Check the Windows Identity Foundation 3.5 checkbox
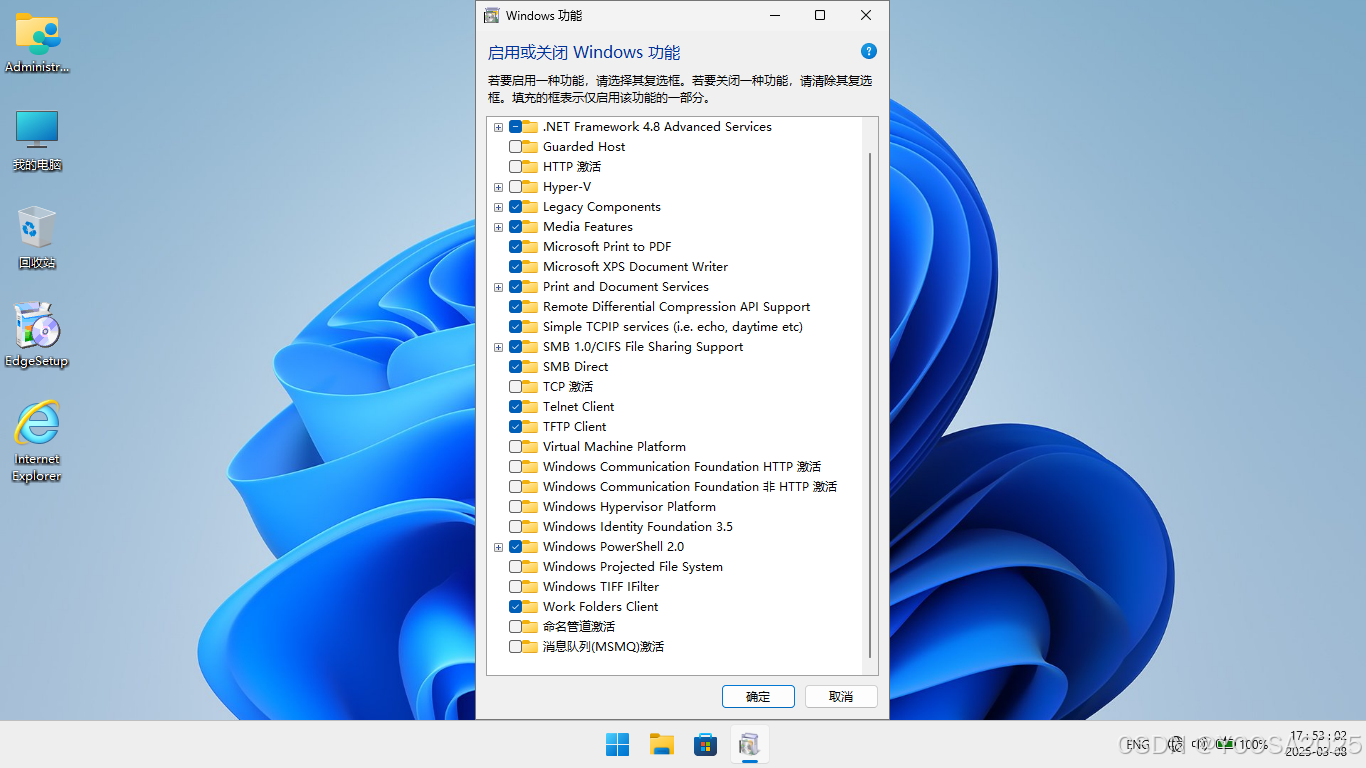1366x768 pixels. tap(515, 527)
